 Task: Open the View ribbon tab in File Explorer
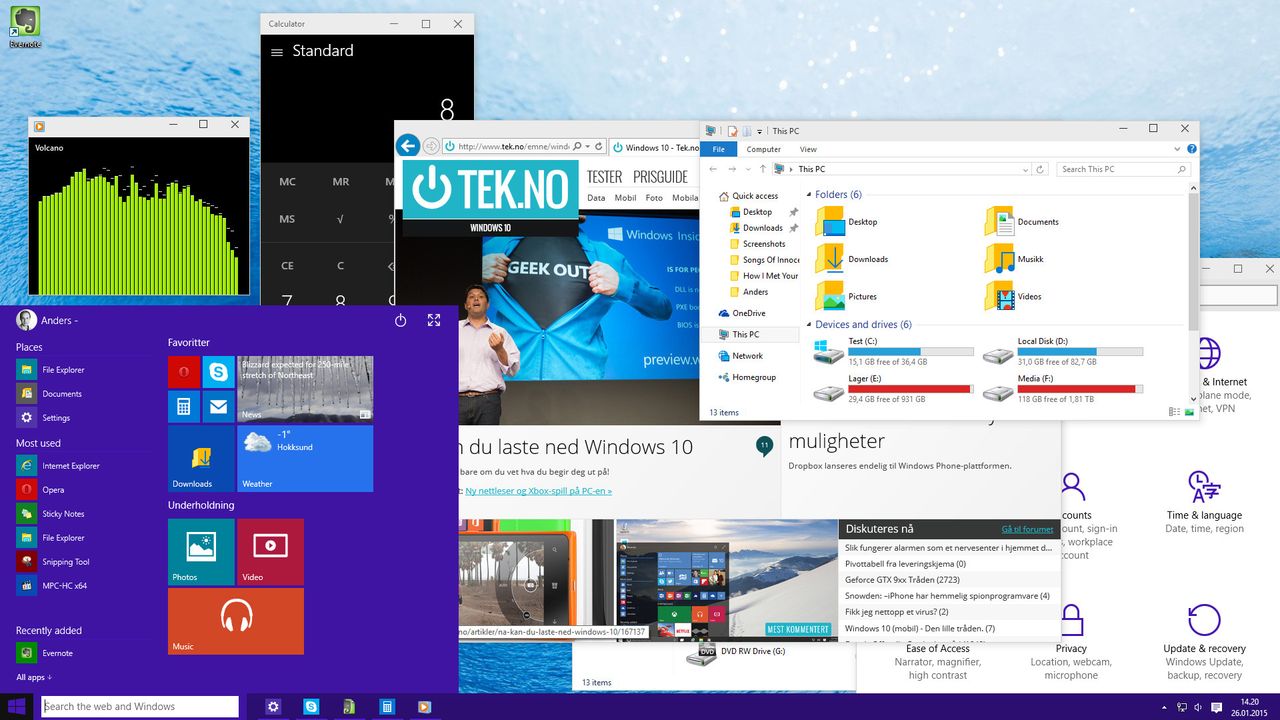click(x=808, y=149)
